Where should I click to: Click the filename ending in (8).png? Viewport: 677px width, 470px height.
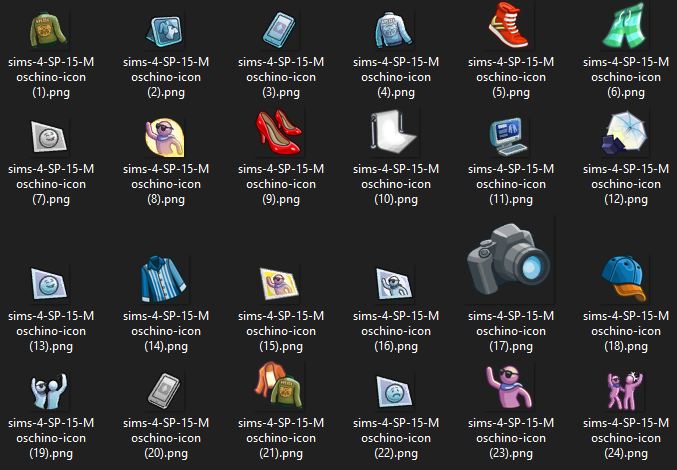click(x=166, y=184)
